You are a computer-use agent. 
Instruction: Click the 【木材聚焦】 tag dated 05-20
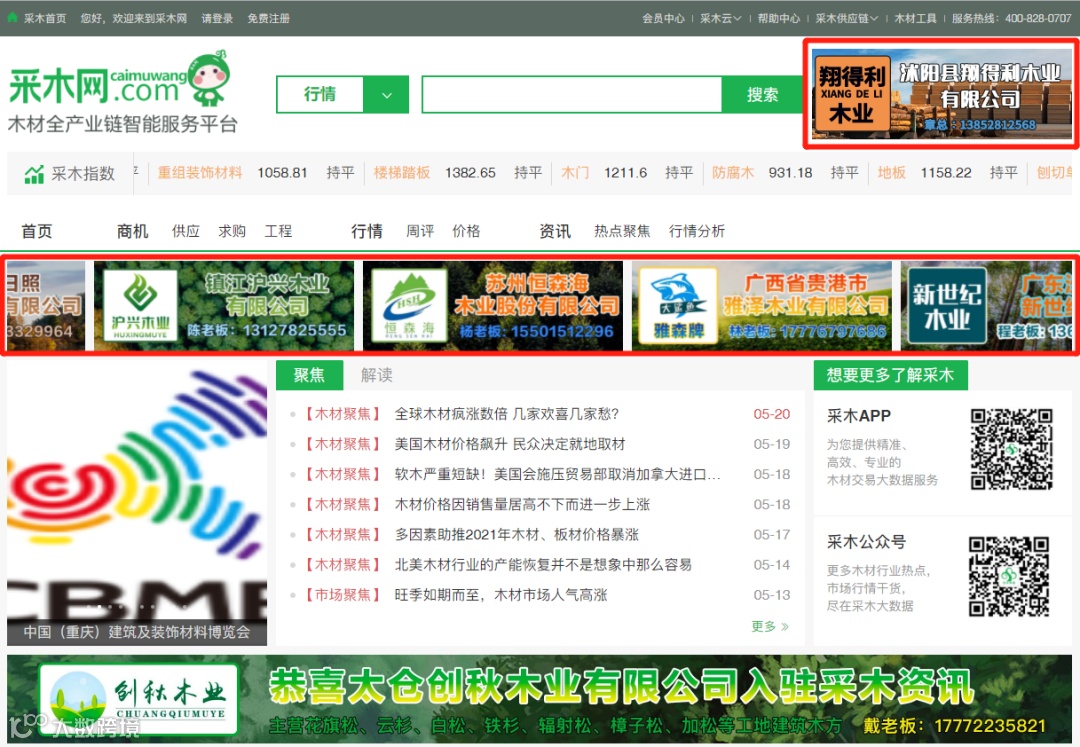[x=342, y=414]
